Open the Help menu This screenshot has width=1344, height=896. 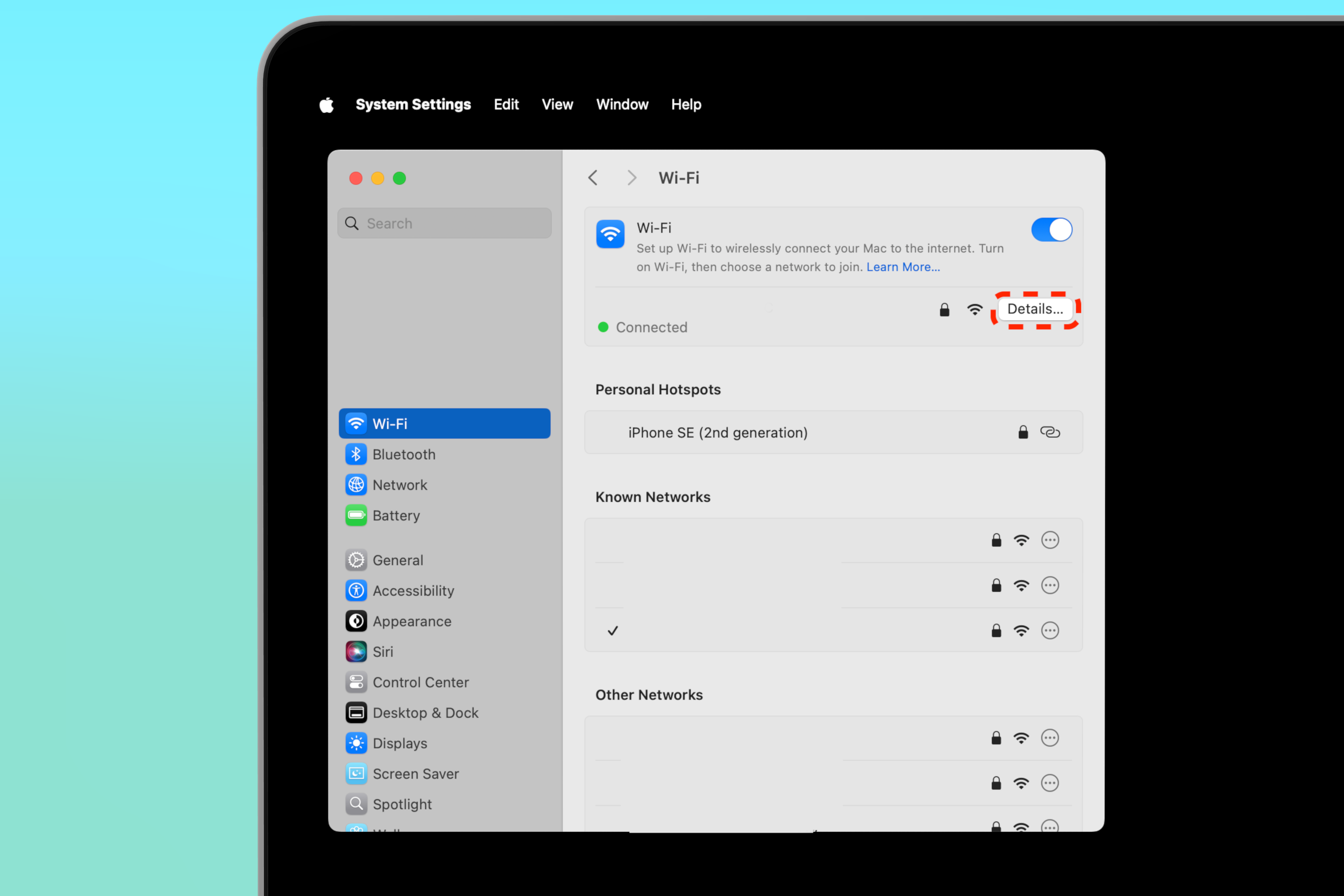point(686,104)
